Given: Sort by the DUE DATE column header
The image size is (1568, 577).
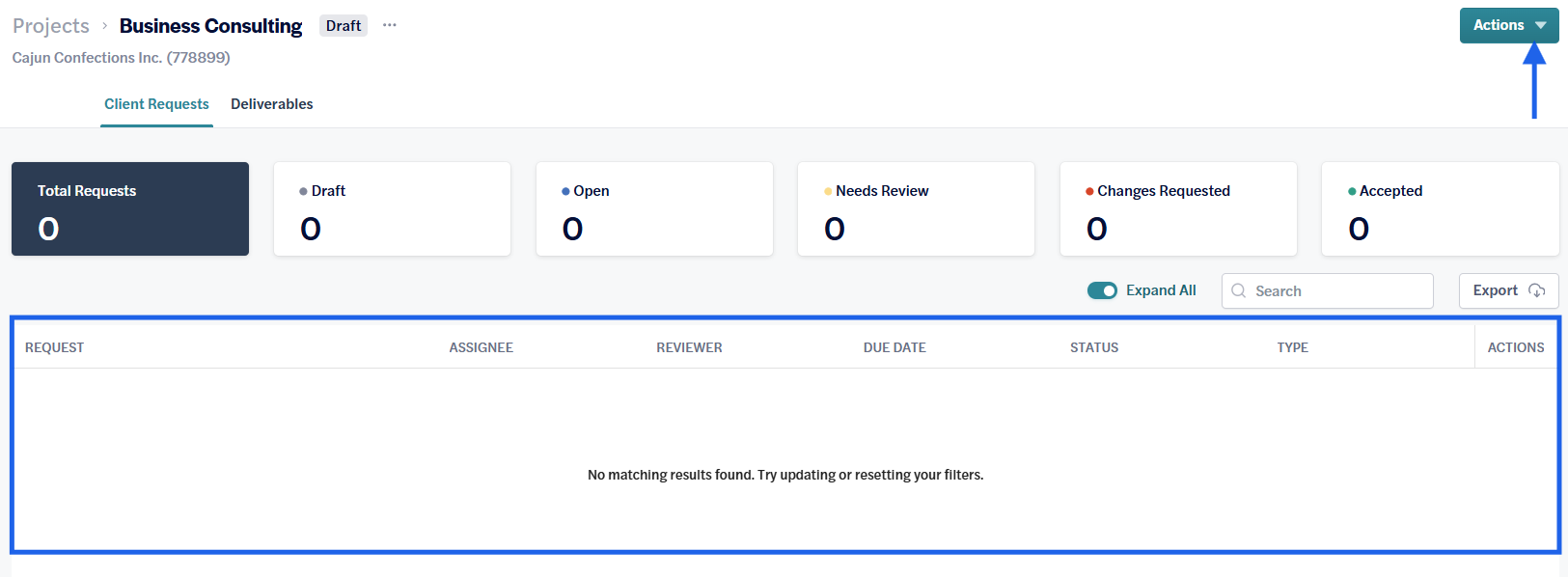Looking at the screenshot, I should point(894,347).
